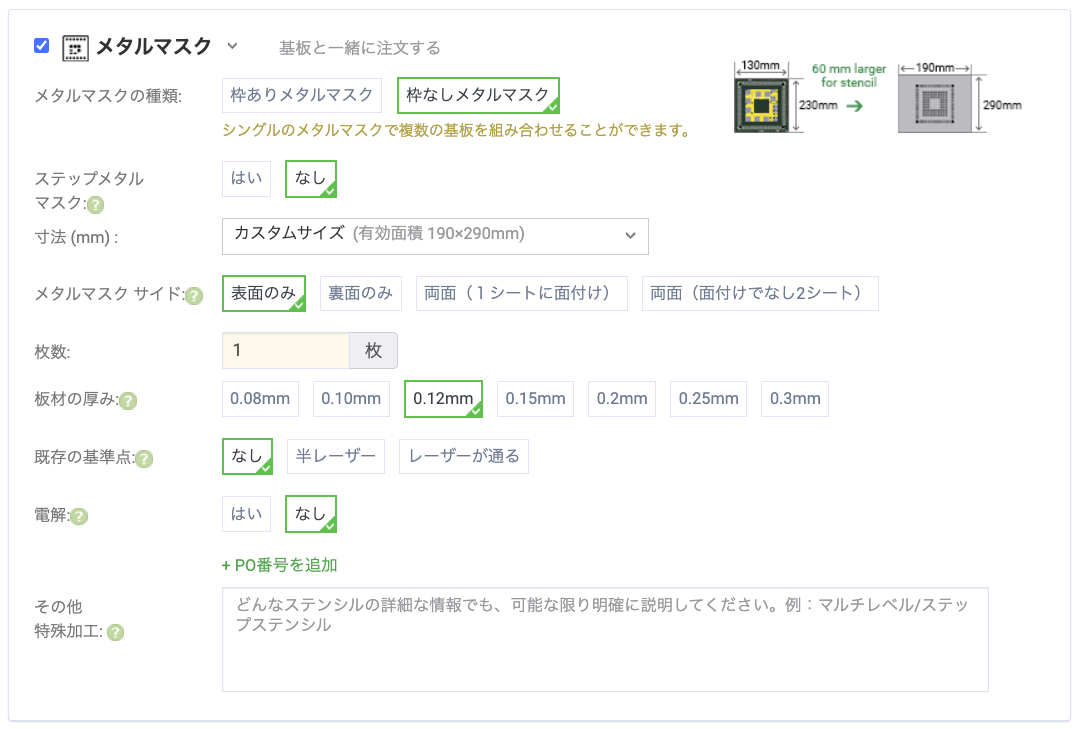Viewport: 1078px width, 729px height.
Task: Click help icon beside 特殊加工 label
Action: pyautogui.click(x=116, y=632)
